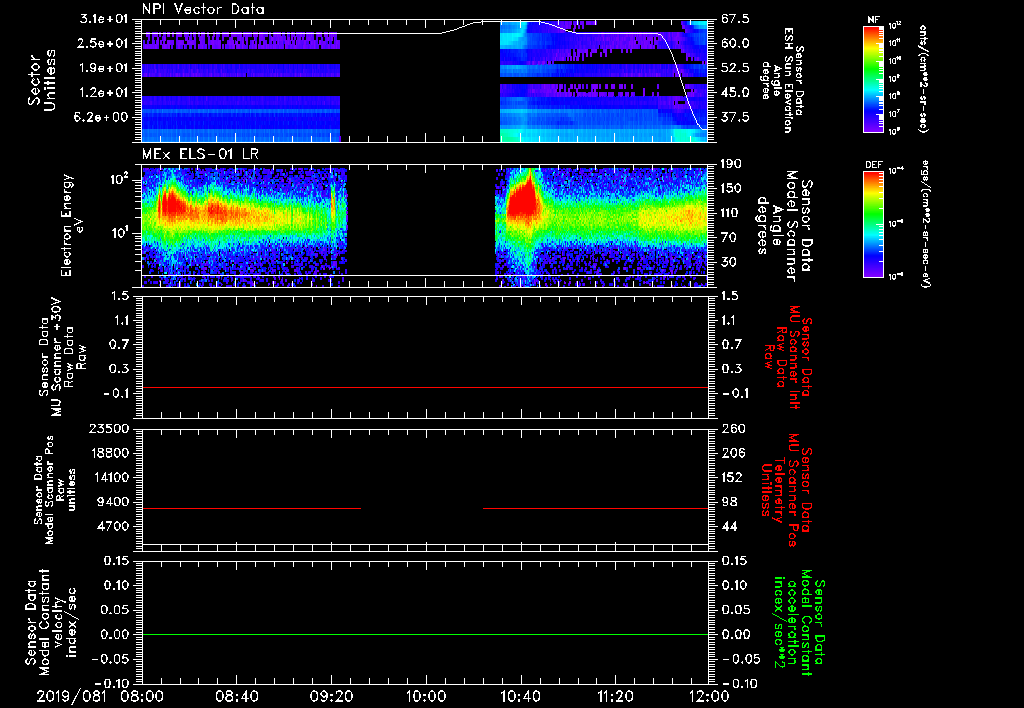Click the 260 telemetry tick label
Image resolution: width=1024 pixels, height=708 pixels.
point(732,428)
